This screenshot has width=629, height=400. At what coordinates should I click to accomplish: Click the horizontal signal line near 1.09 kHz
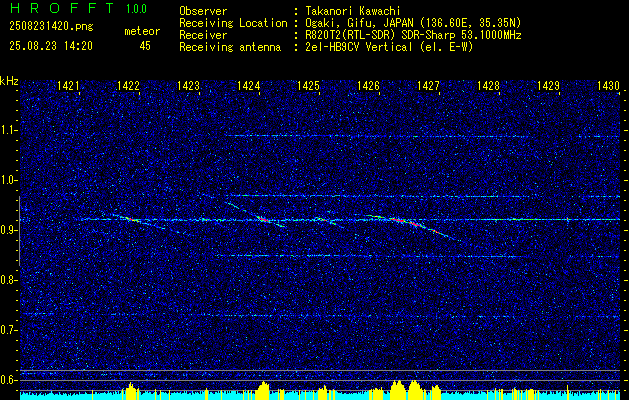pyautogui.click(x=379, y=136)
